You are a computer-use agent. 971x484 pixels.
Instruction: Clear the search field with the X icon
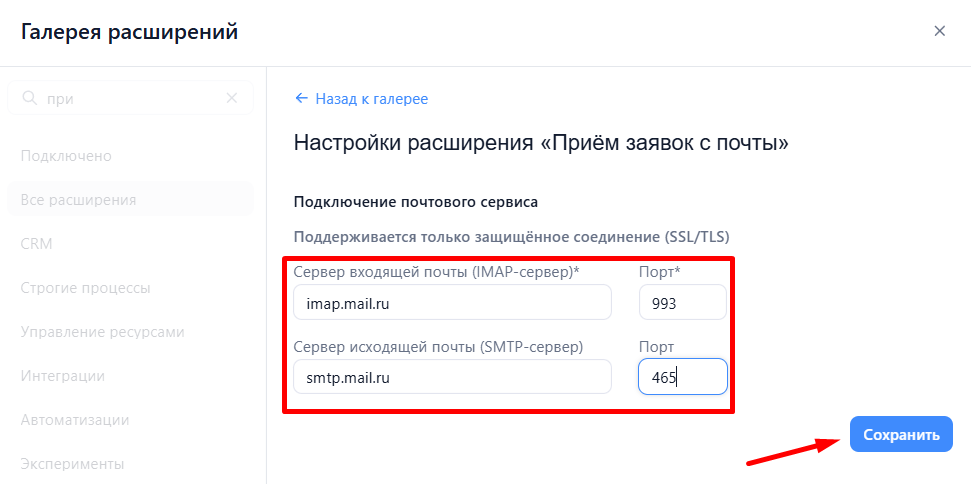[x=232, y=98]
